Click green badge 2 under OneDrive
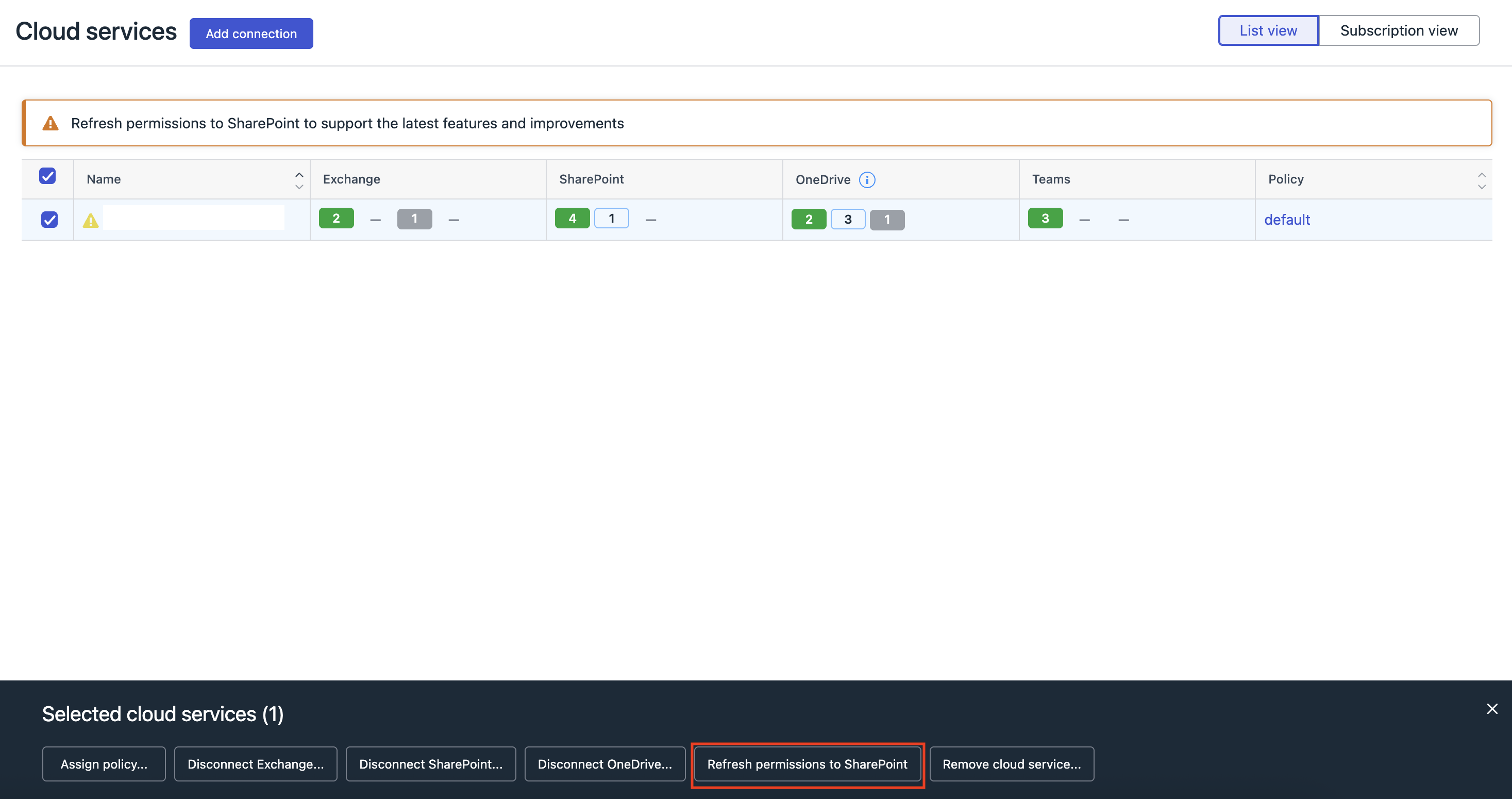The height and width of the screenshot is (799, 1512). tap(809, 220)
